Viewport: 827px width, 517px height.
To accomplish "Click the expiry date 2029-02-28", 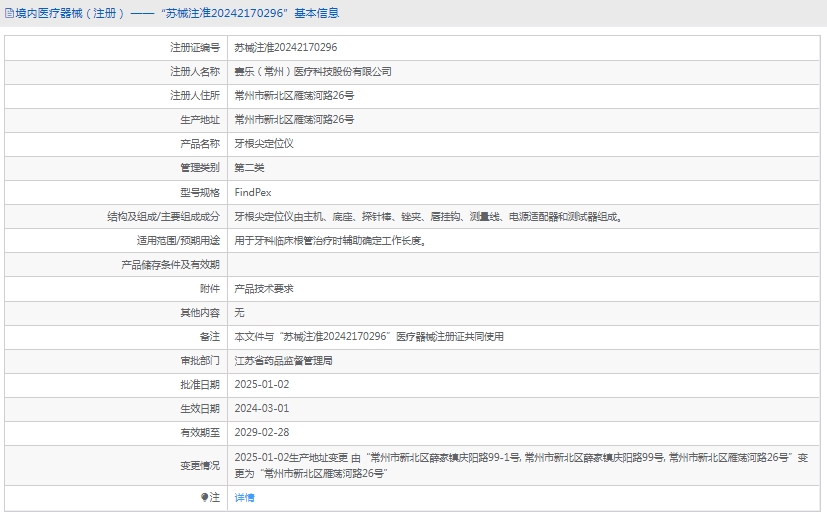I will tap(261, 432).
